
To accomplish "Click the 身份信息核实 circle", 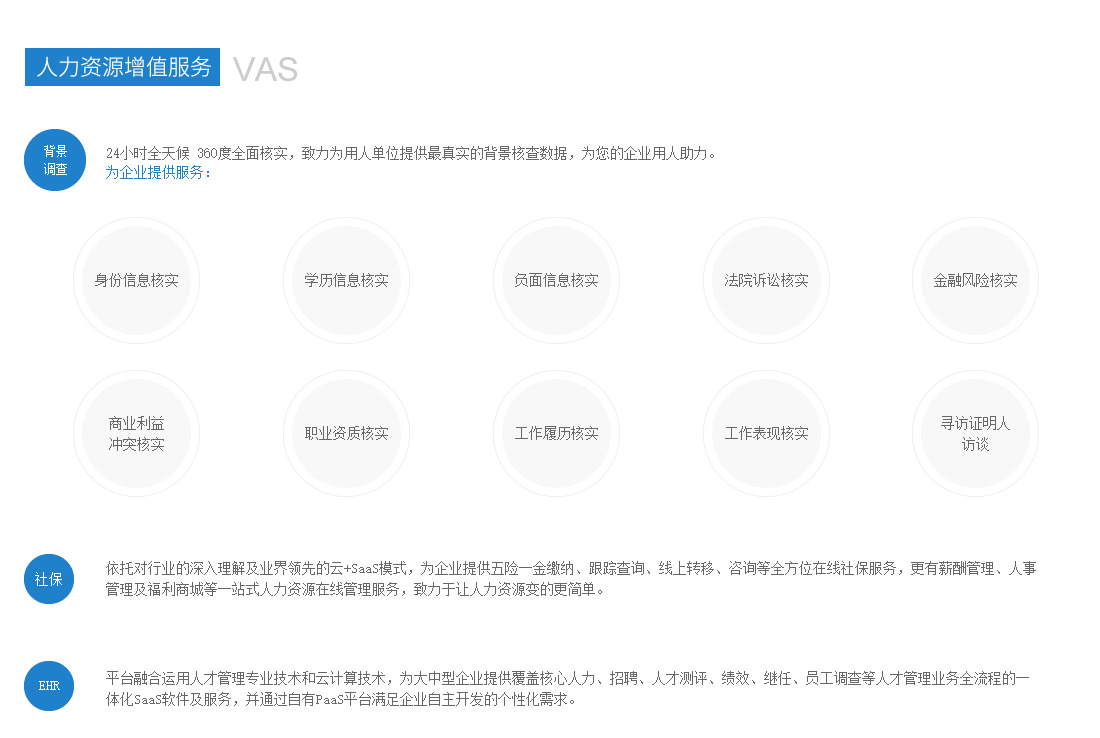I will [x=136, y=281].
